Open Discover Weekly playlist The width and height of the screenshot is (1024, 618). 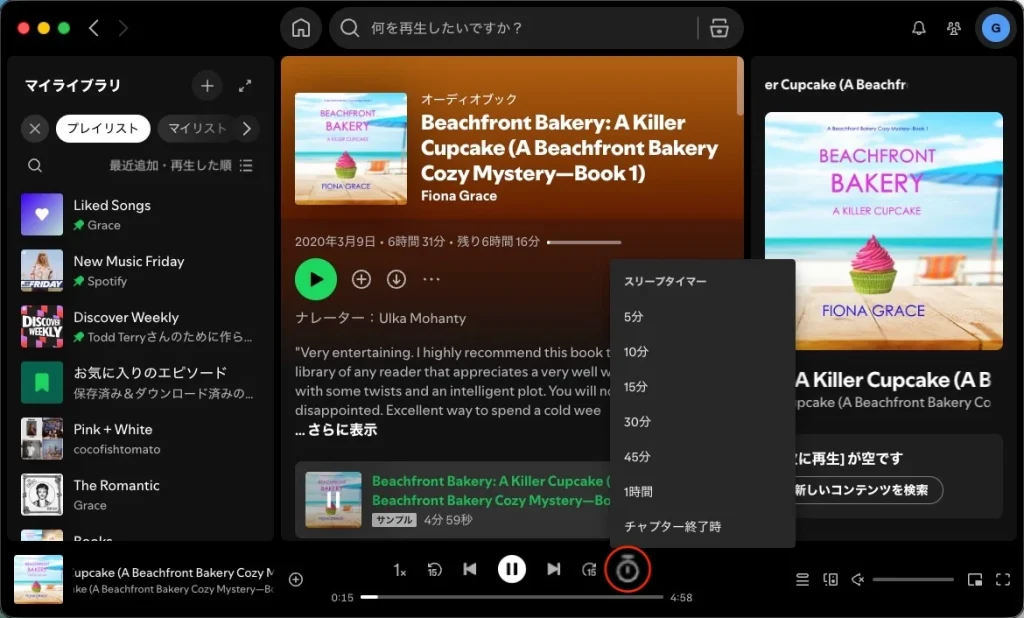tap(142, 327)
